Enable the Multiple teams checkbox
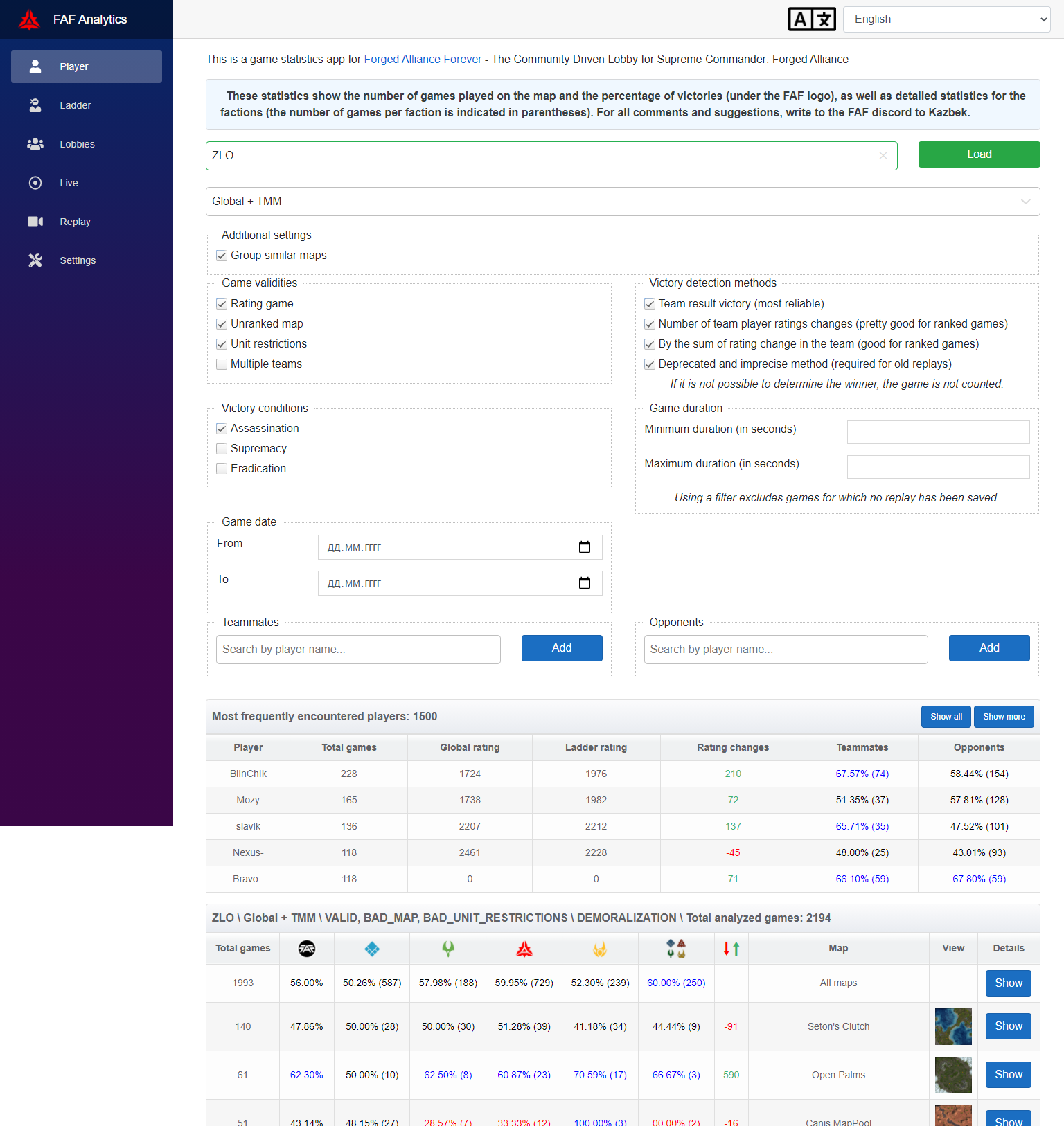 point(222,364)
